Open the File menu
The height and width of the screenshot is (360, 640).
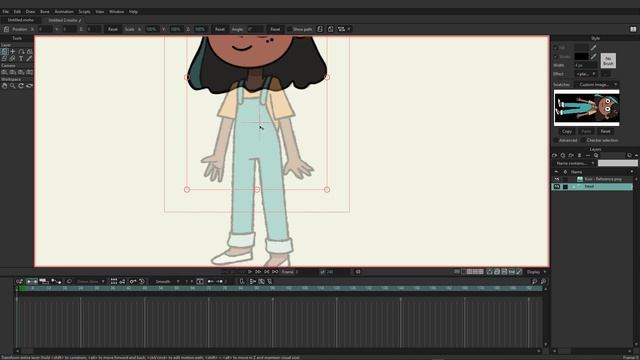click(x=6, y=12)
